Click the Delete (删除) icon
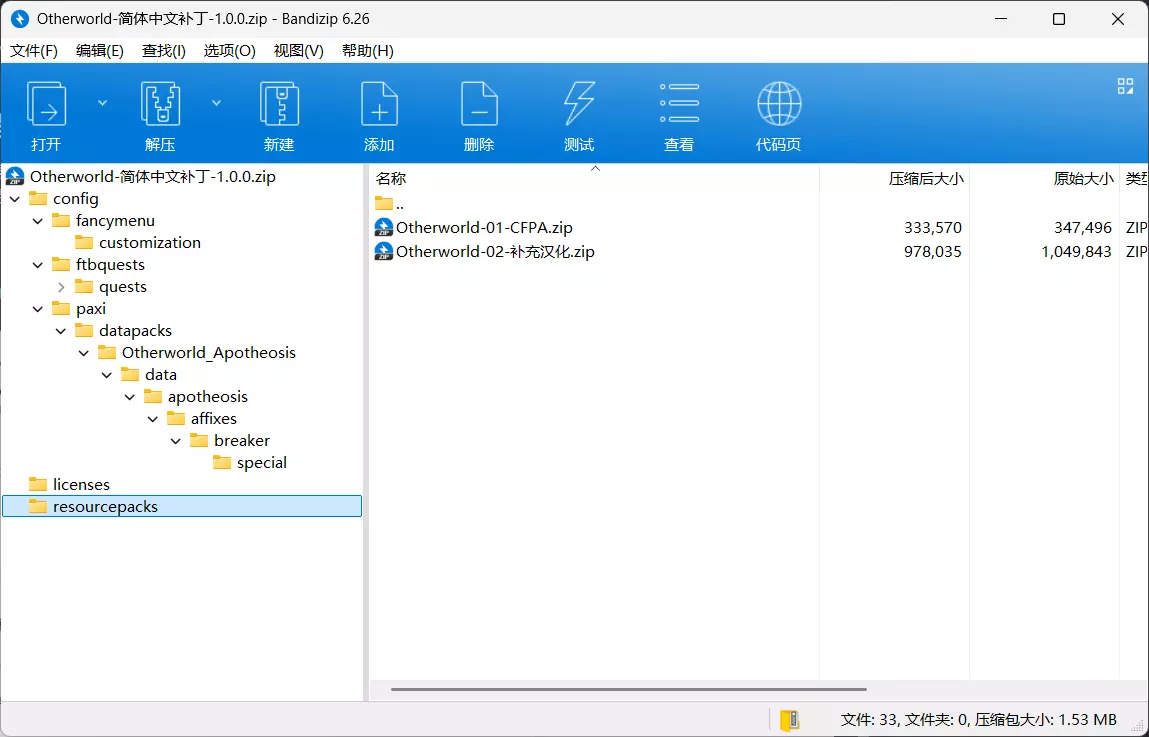This screenshot has width=1149, height=737. [x=479, y=103]
